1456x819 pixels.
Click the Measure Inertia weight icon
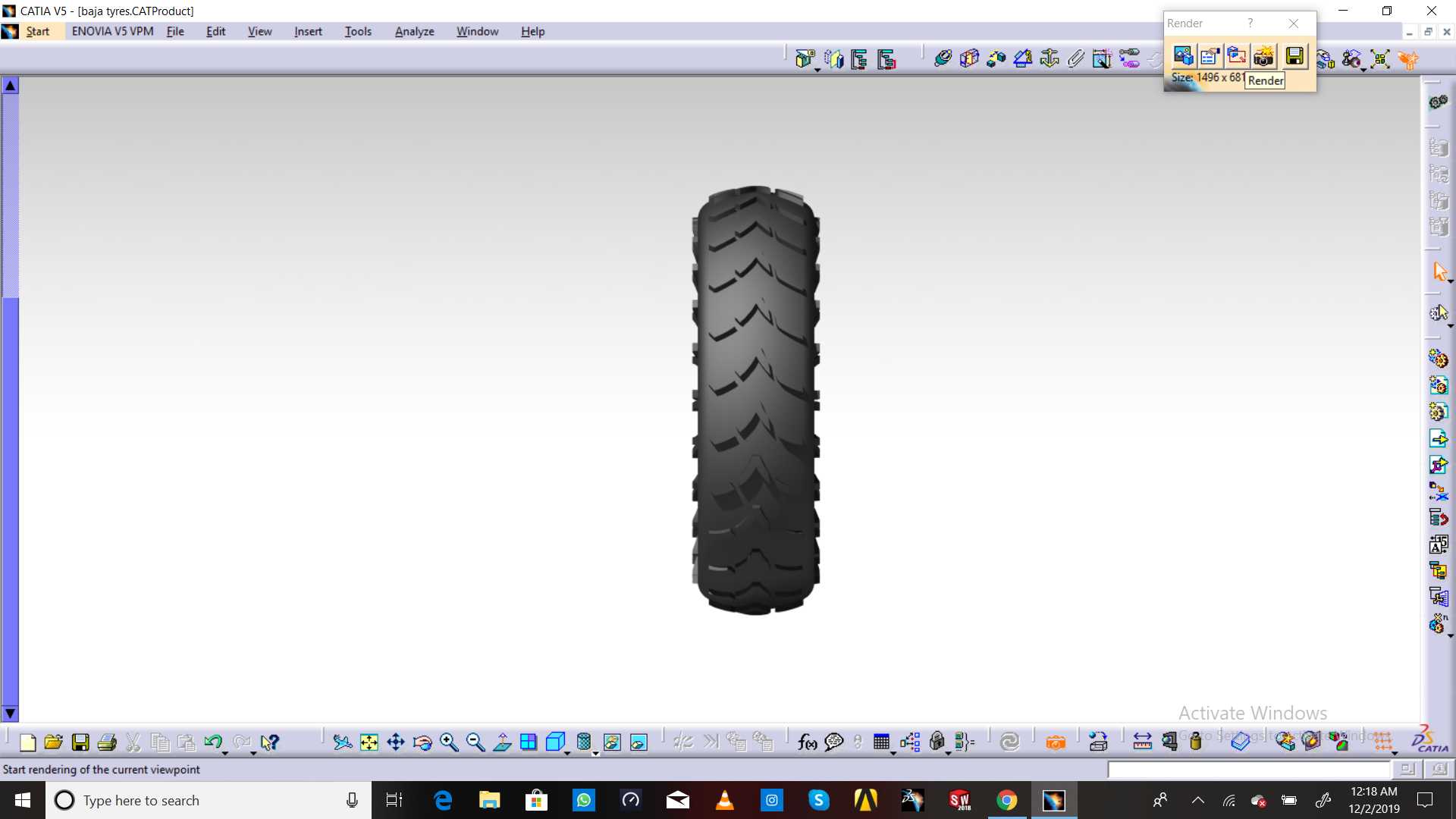1196,742
